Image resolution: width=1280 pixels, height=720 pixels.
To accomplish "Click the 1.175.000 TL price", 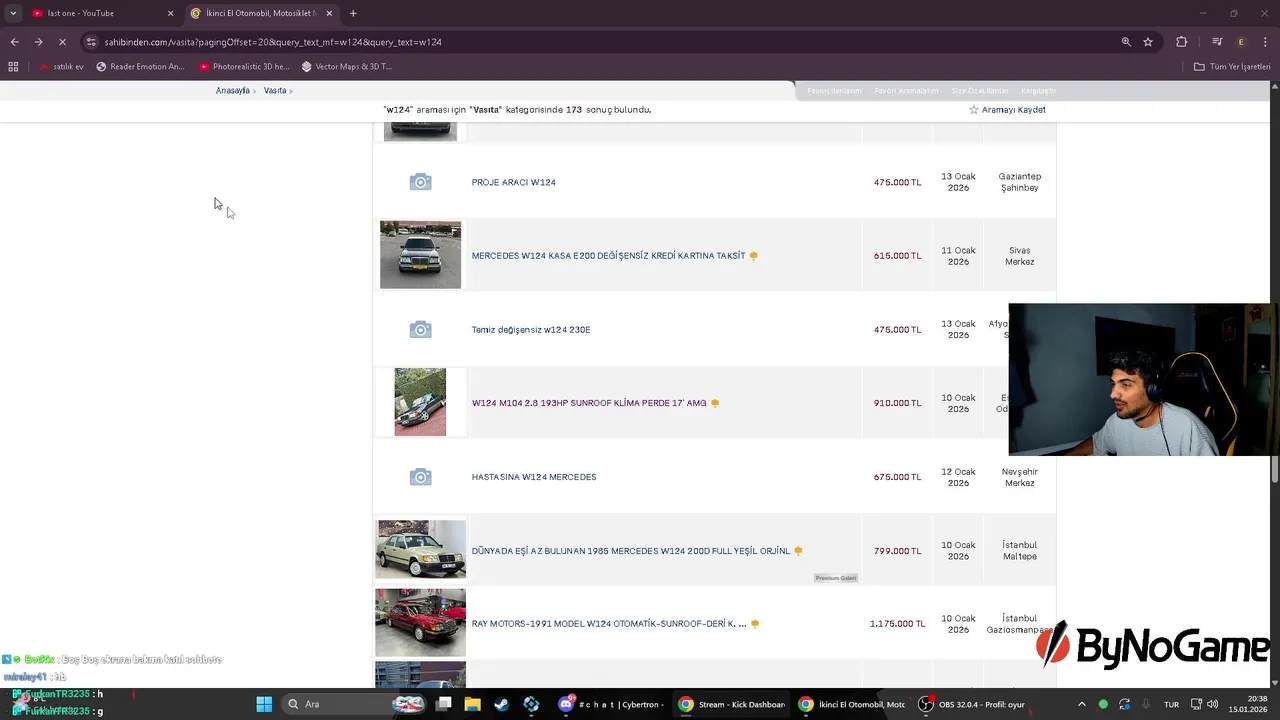I will pyautogui.click(x=898, y=624).
